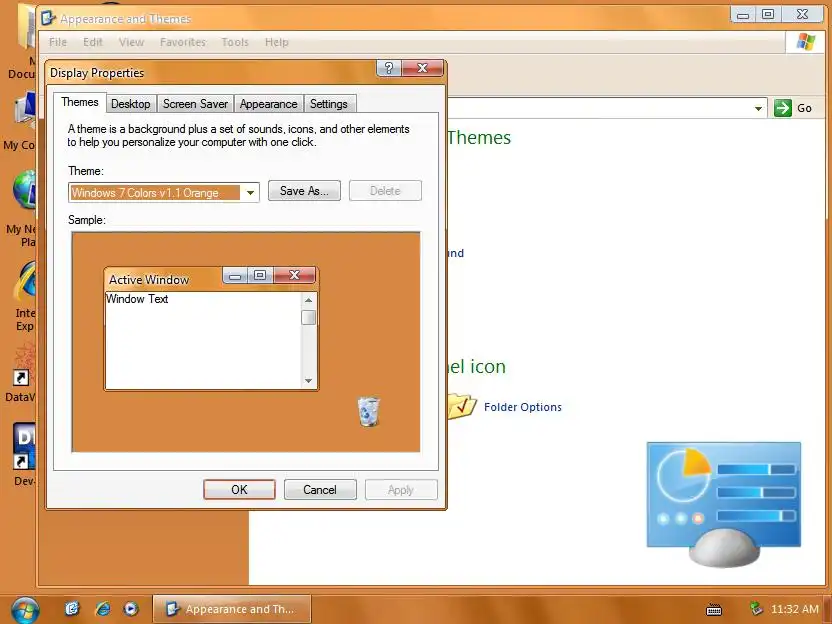Click the Windows flag logo in the menu bar
This screenshot has height=624, width=832.
[x=805, y=42]
